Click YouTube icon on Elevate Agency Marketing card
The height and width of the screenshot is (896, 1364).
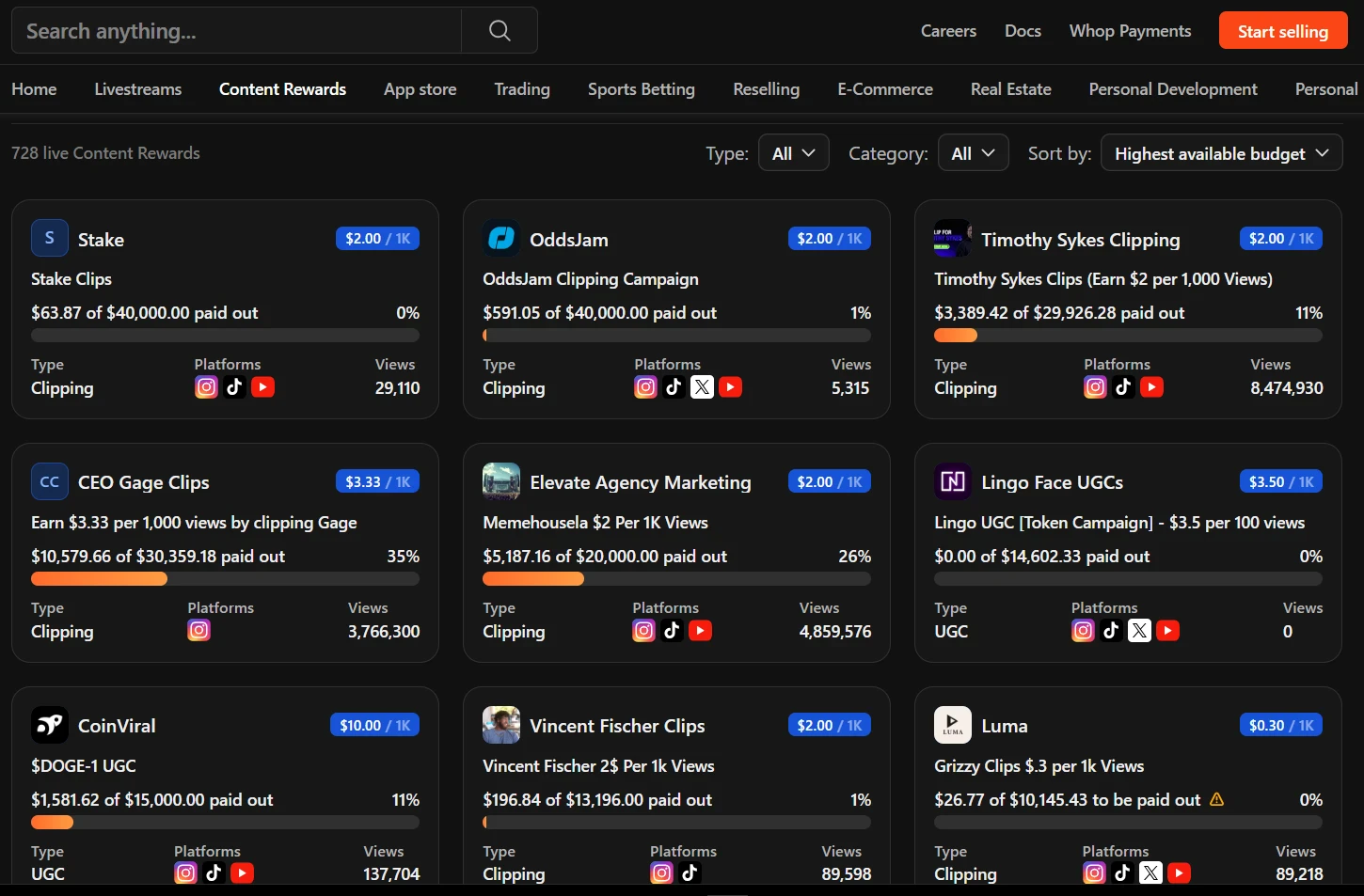coord(701,631)
